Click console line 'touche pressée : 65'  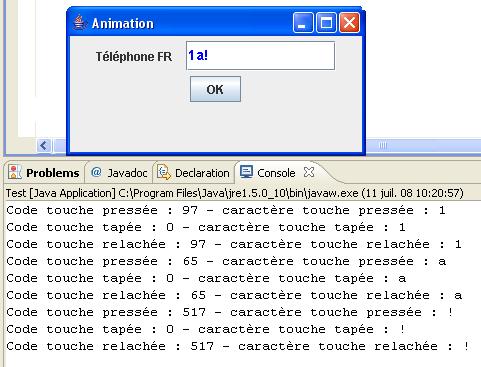(x=226, y=261)
